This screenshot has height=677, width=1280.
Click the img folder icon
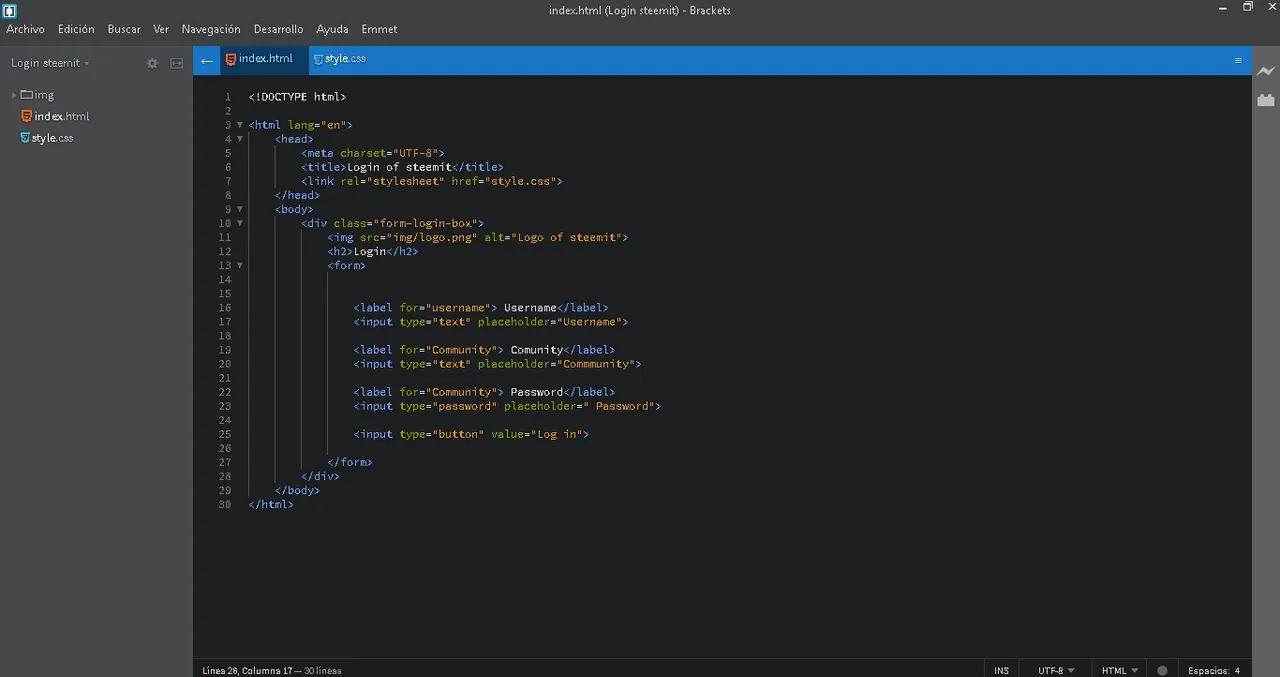click(x=27, y=95)
